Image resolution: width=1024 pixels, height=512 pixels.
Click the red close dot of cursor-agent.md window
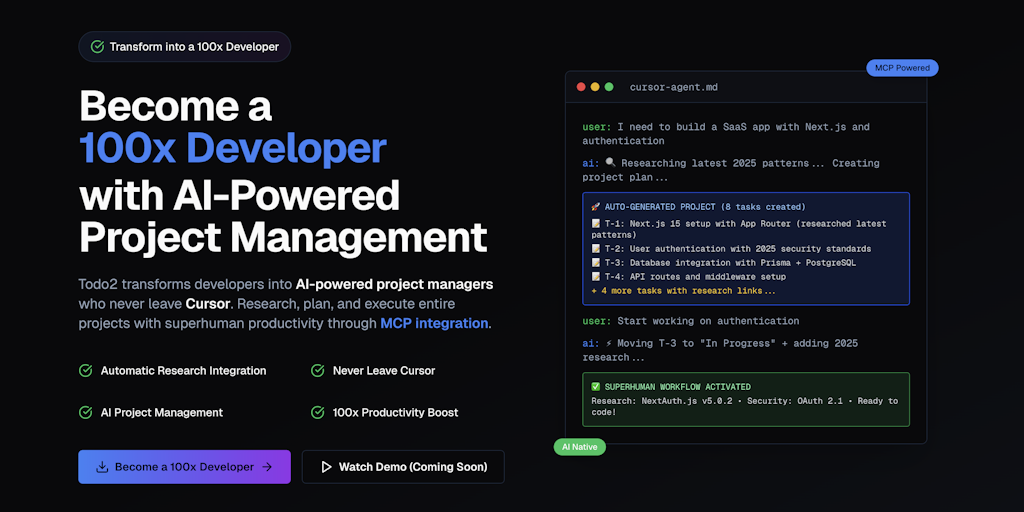point(581,87)
